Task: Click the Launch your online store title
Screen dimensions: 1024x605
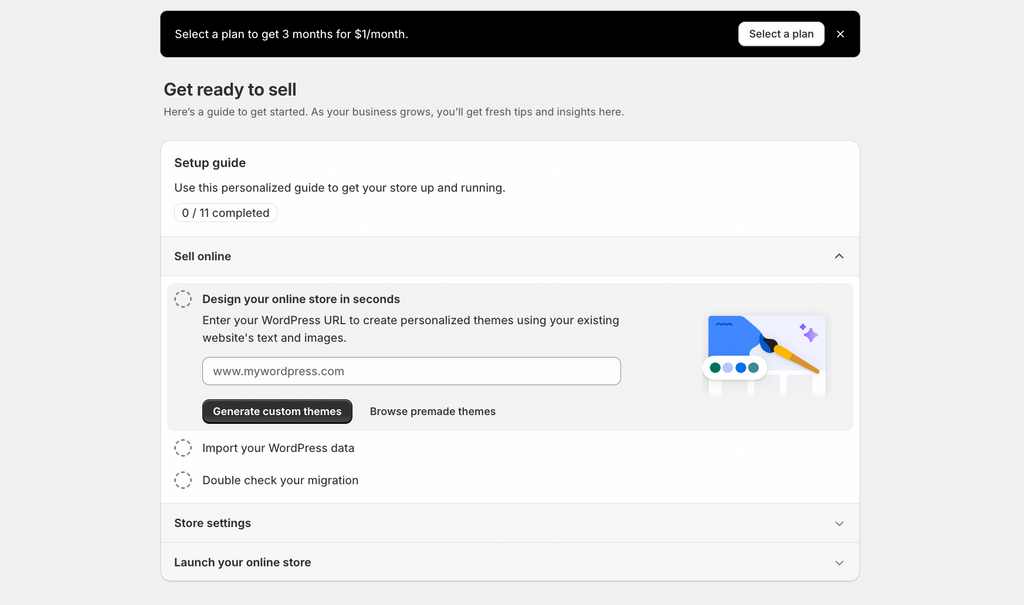Action: click(x=242, y=563)
